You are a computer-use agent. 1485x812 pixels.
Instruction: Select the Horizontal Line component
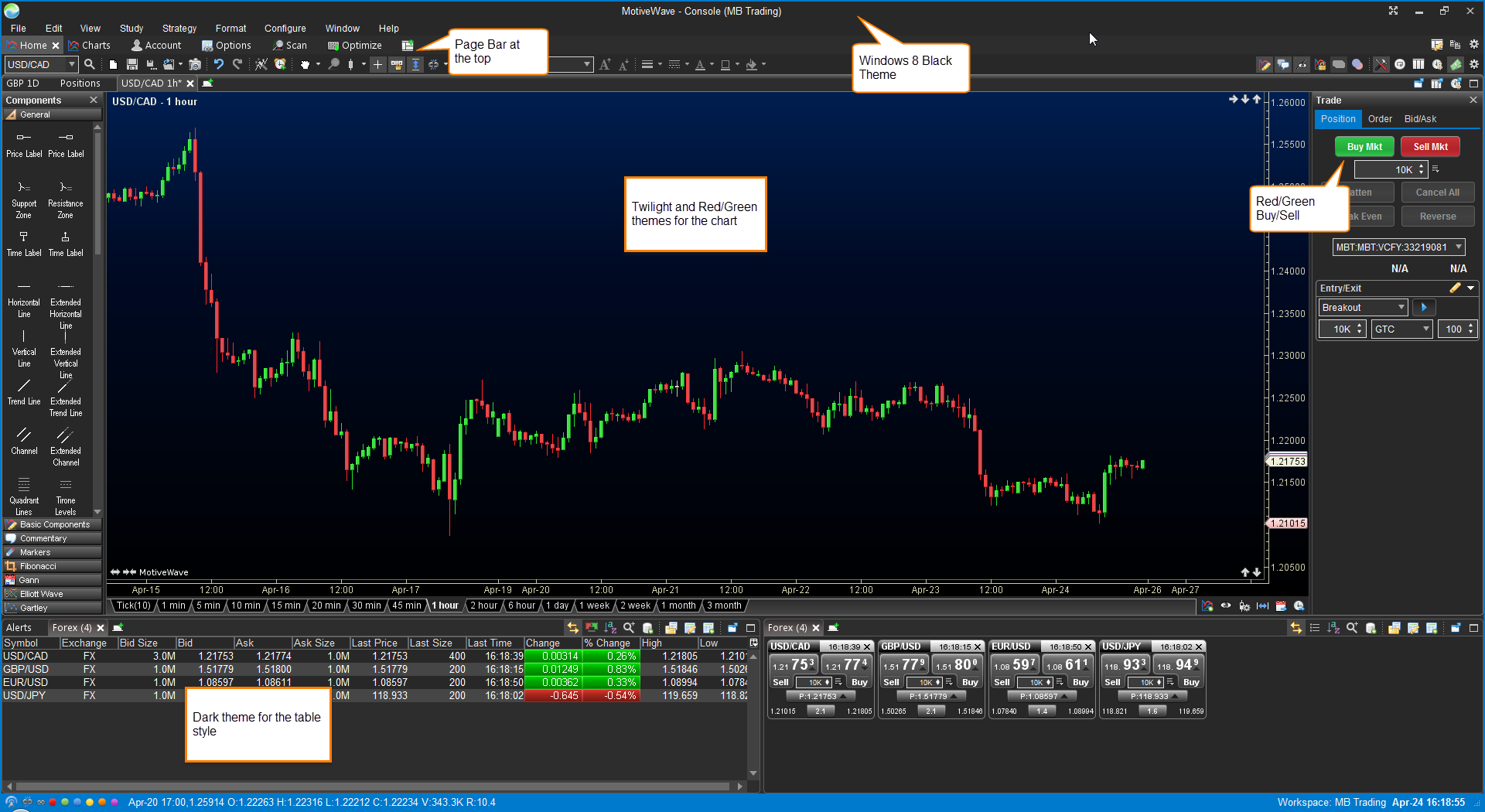pos(24,299)
